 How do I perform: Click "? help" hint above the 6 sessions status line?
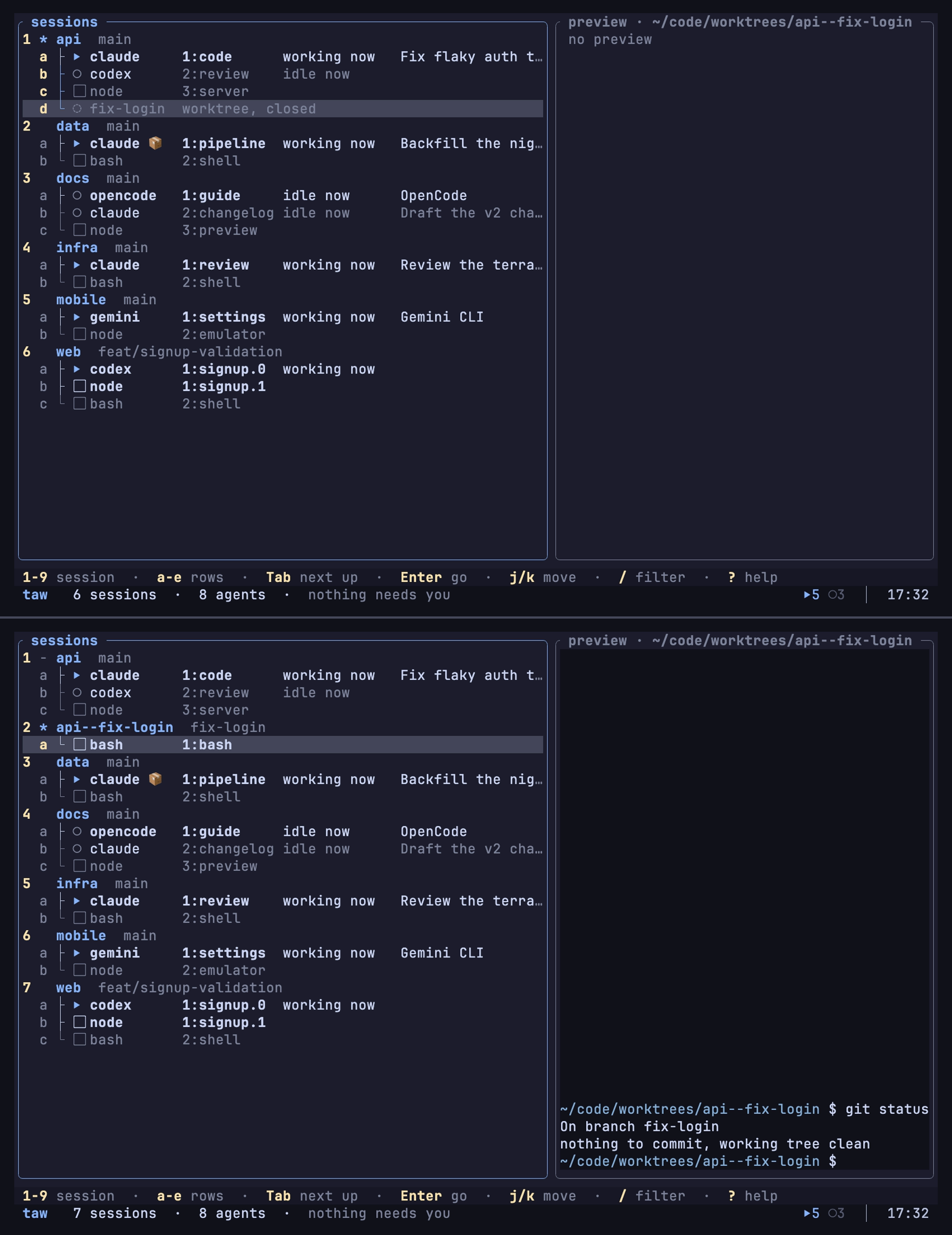(x=752, y=577)
